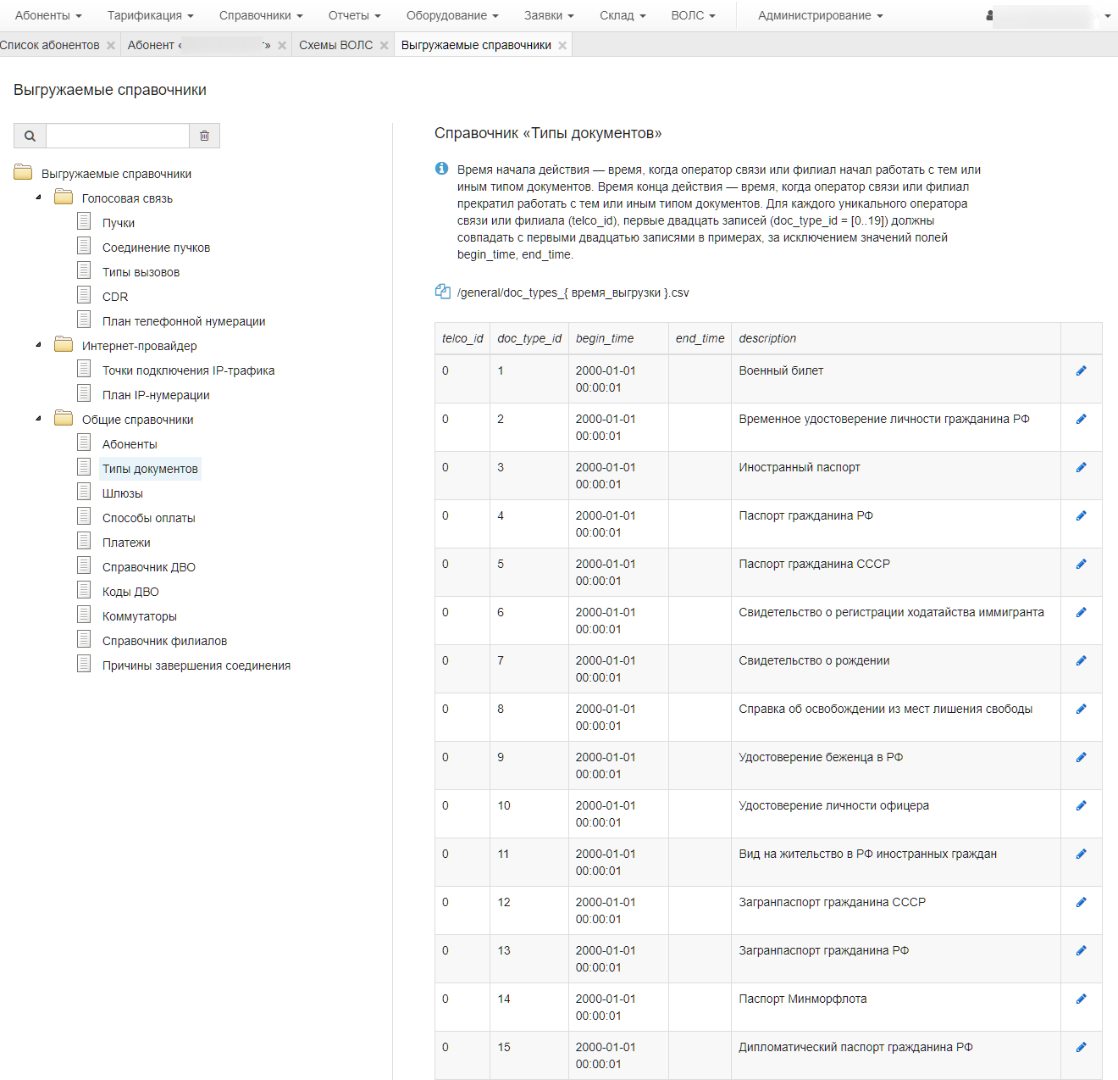Open Способы оплаты reference
The width and height of the screenshot is (1118, 1080).
click(x=149, y=518)
